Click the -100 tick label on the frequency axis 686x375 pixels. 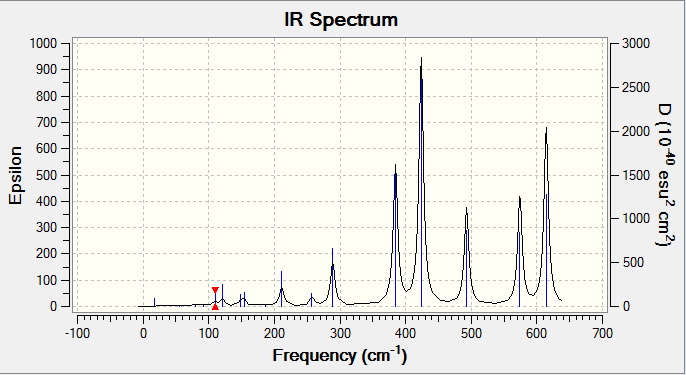coord(77,333)
